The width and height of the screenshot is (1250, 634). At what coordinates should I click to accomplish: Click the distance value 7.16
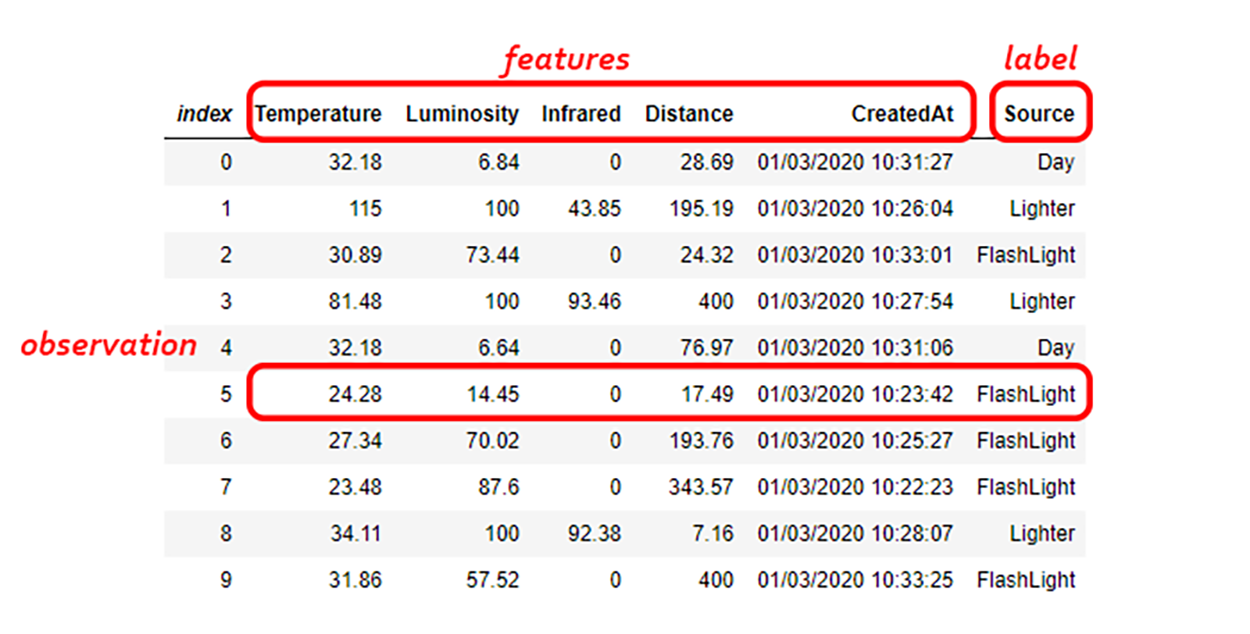point(712,534)
